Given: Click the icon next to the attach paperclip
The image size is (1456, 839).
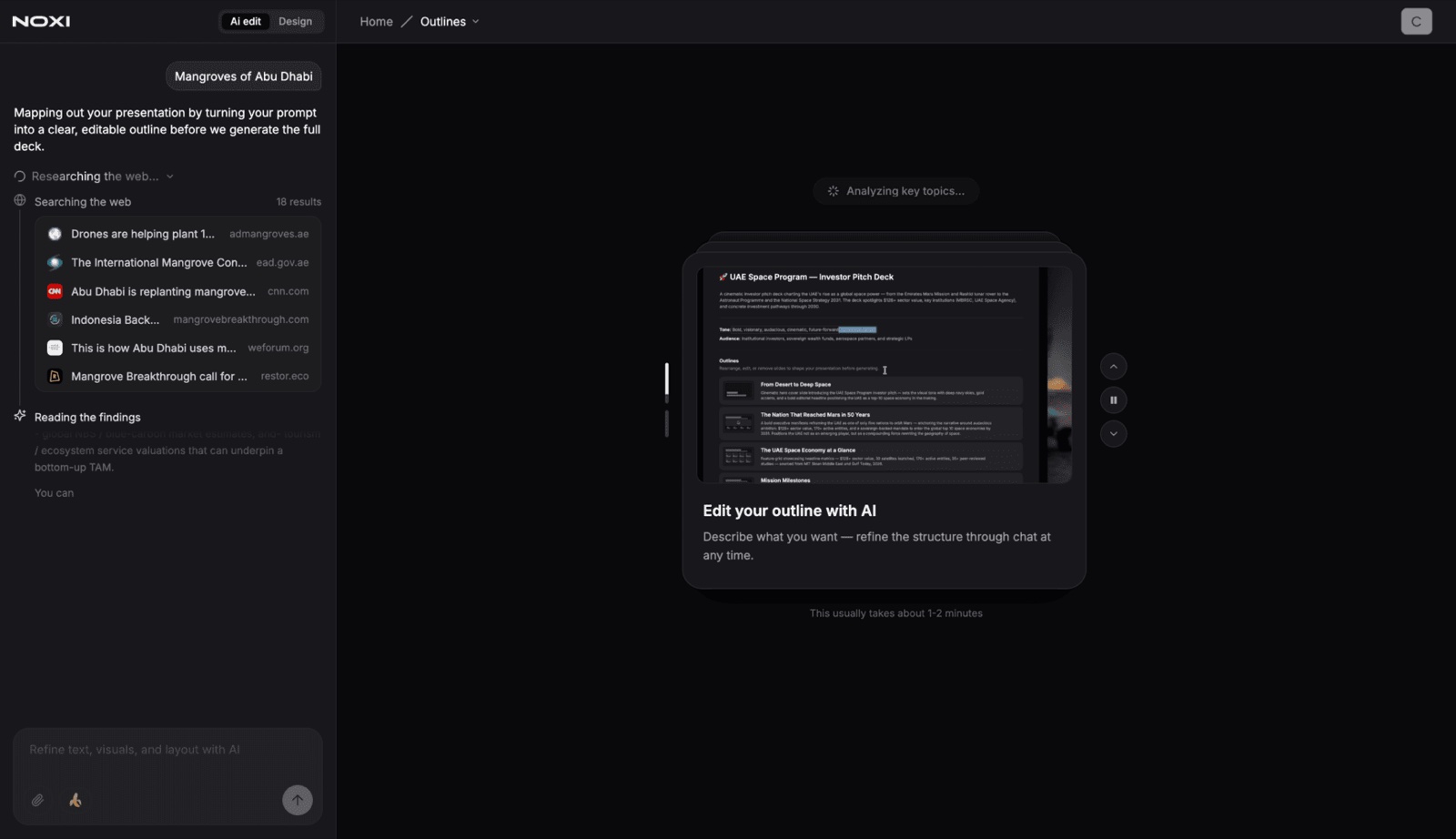Looking at the screenshot, I should coord(76,800).
